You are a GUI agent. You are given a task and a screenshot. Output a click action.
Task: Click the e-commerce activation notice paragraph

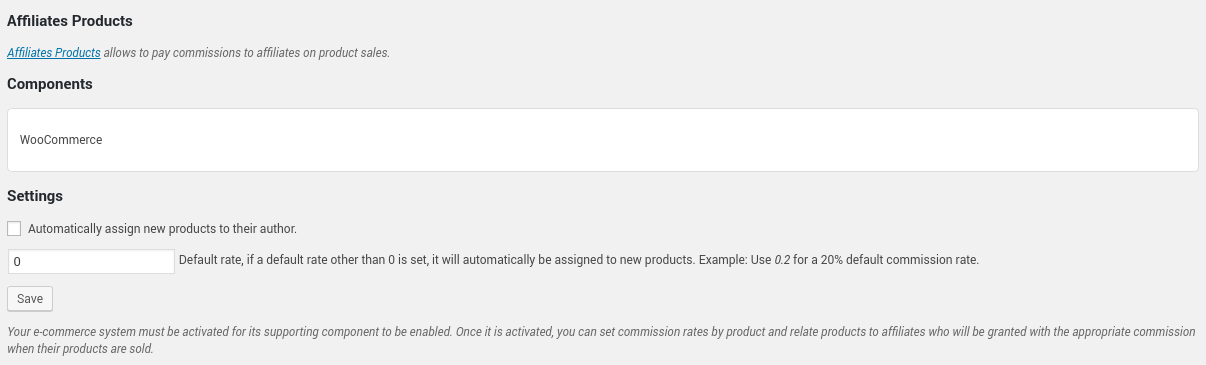tap(601, 341)
